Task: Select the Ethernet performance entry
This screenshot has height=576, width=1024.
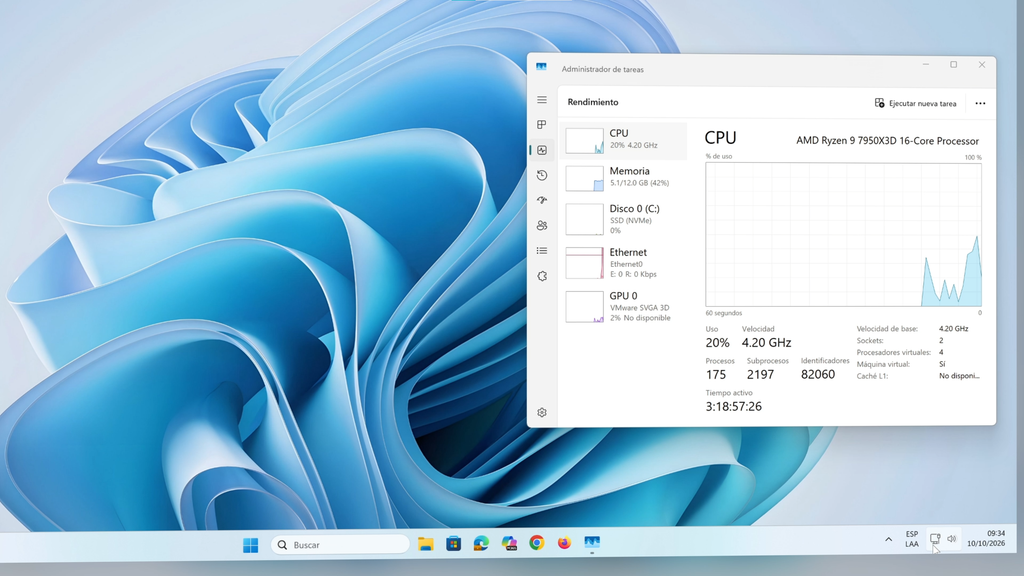Action: pyautogui.click(x=623, y=263)
